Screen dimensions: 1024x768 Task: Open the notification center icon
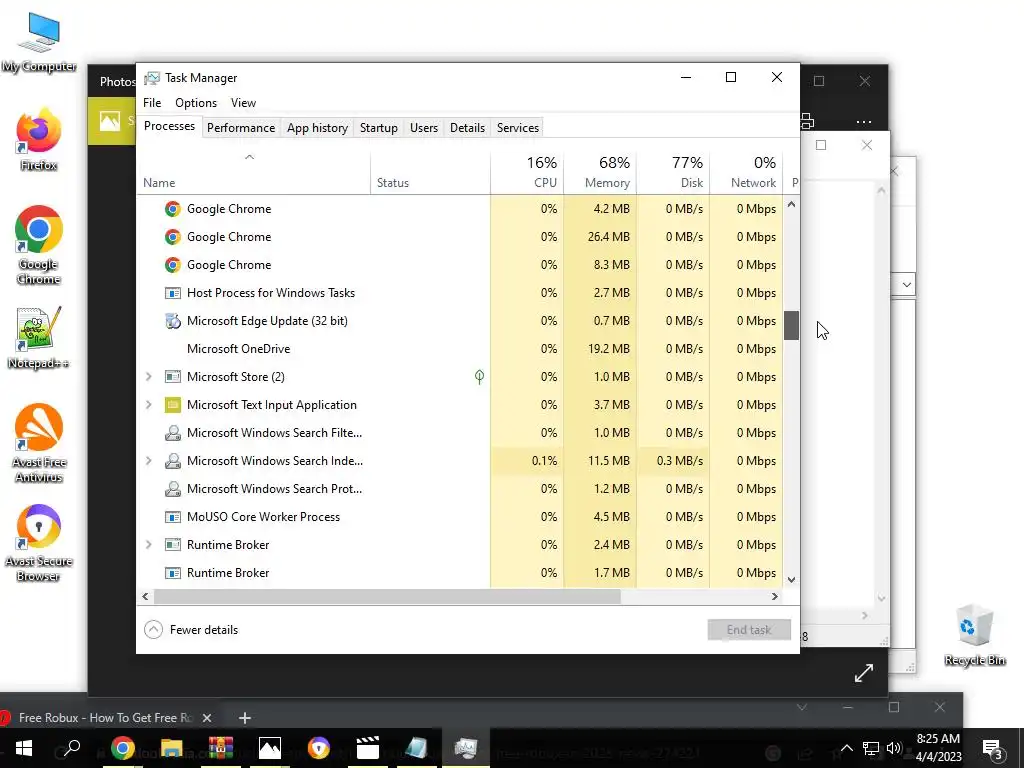[x=992, y=748]
